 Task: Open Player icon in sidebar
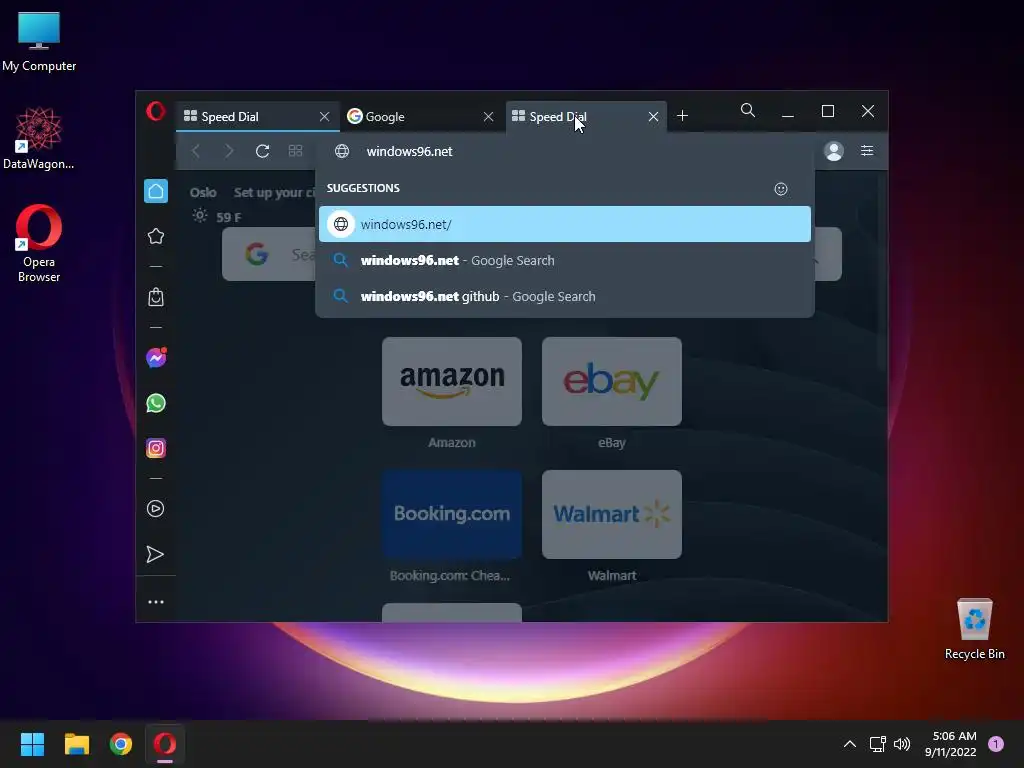pos(155,509)
